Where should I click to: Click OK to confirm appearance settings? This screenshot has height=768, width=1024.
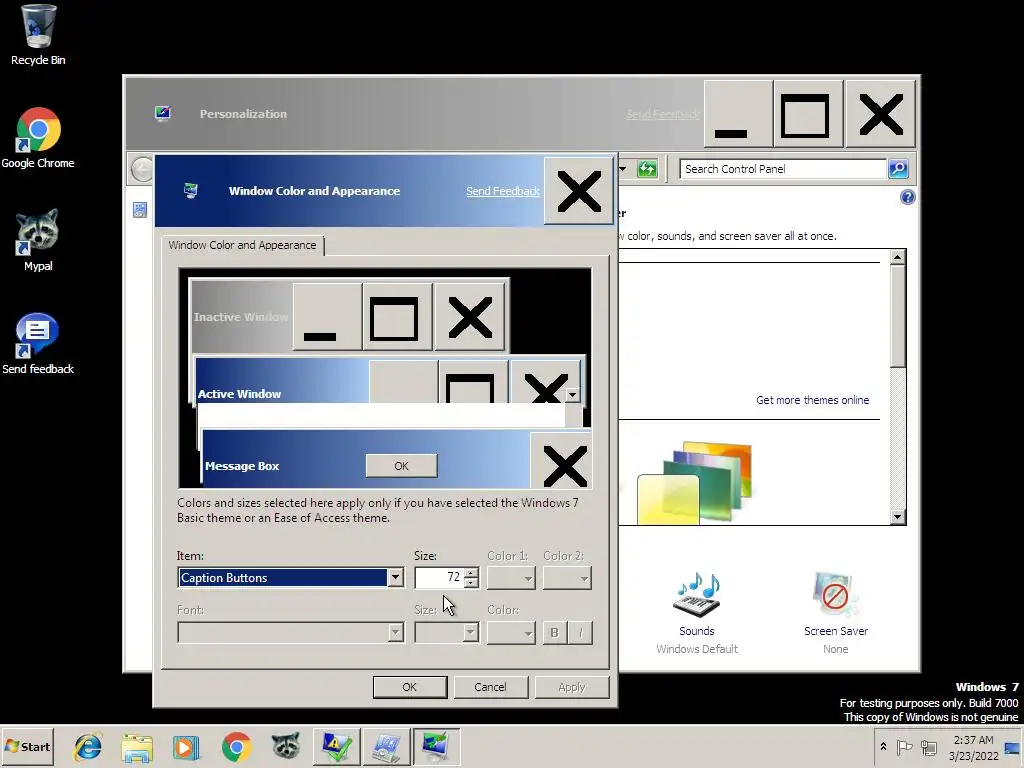(409, 687)
